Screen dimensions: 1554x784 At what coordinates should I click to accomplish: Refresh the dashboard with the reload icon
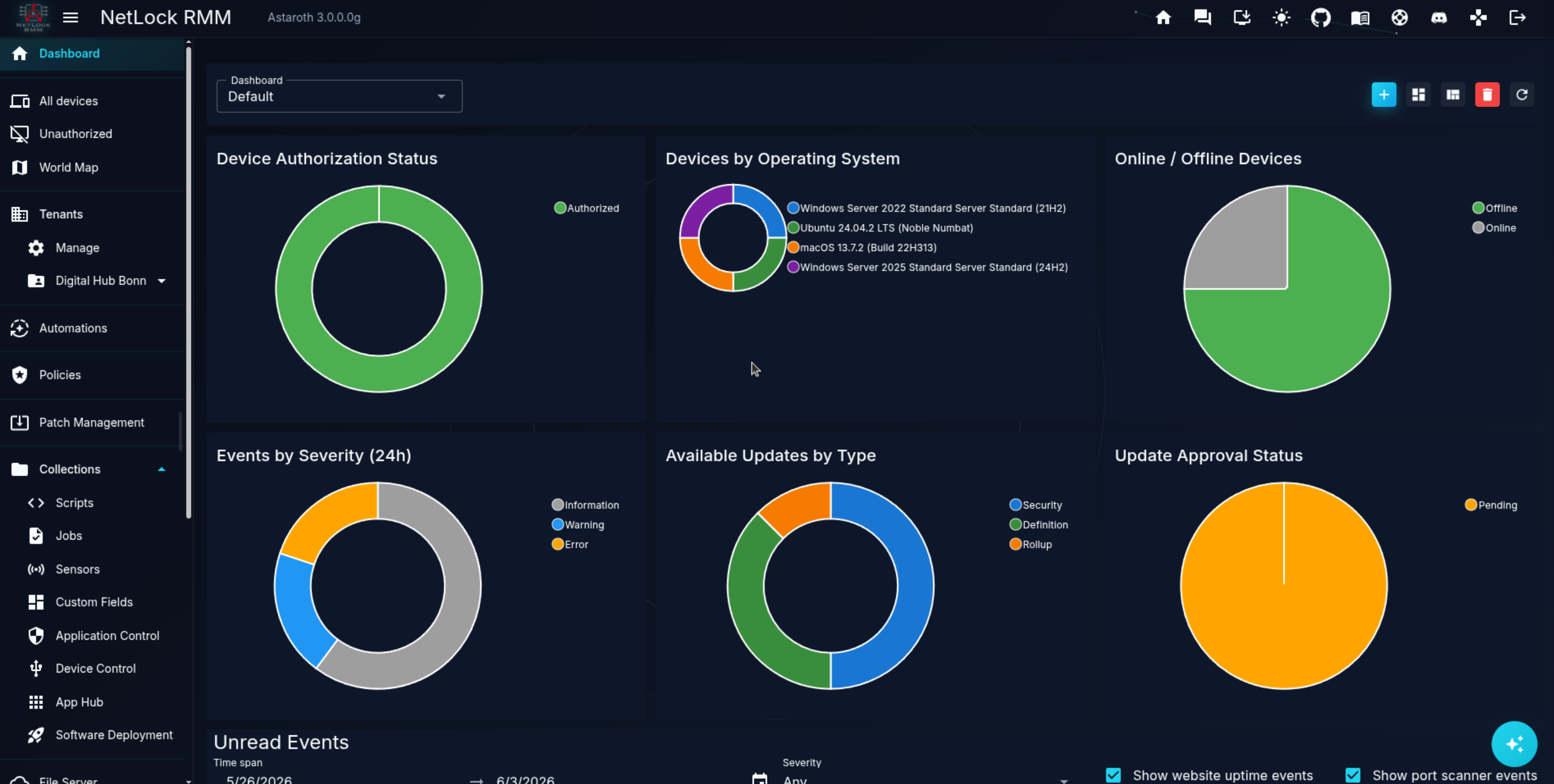(1521, 95)
